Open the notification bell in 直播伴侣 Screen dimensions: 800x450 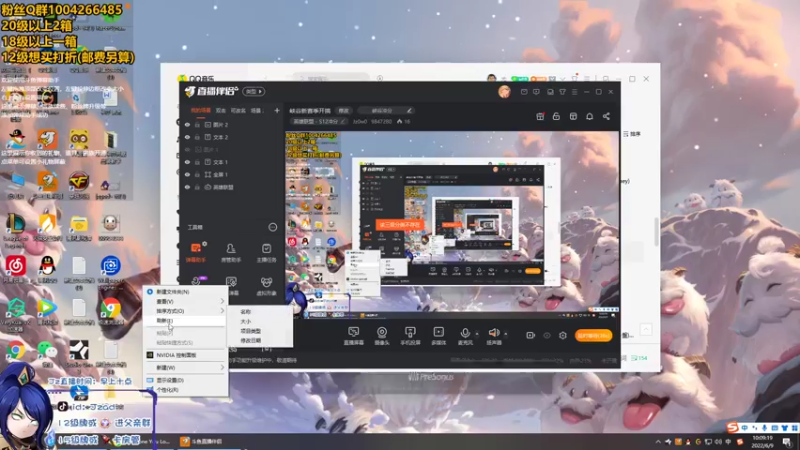(589, 116)
